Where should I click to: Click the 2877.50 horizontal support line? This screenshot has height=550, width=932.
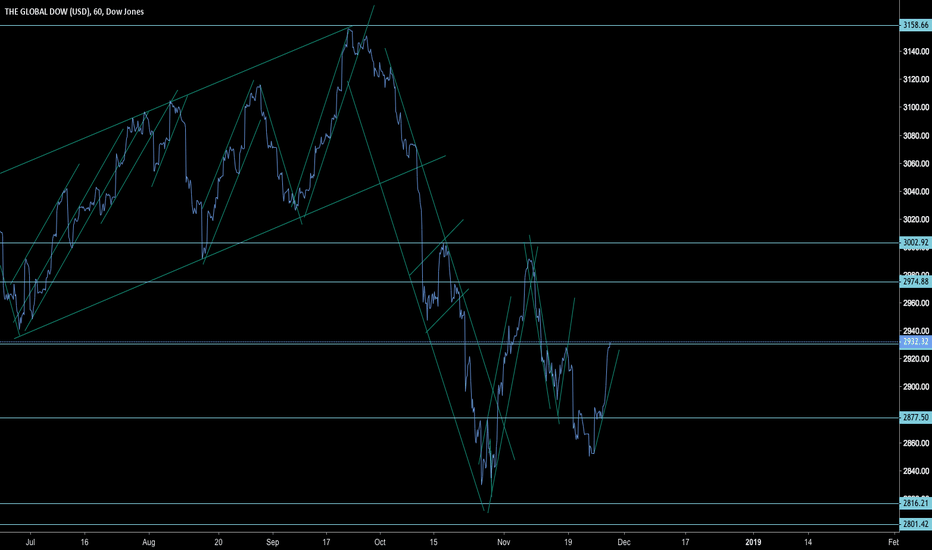click(449, 418)
